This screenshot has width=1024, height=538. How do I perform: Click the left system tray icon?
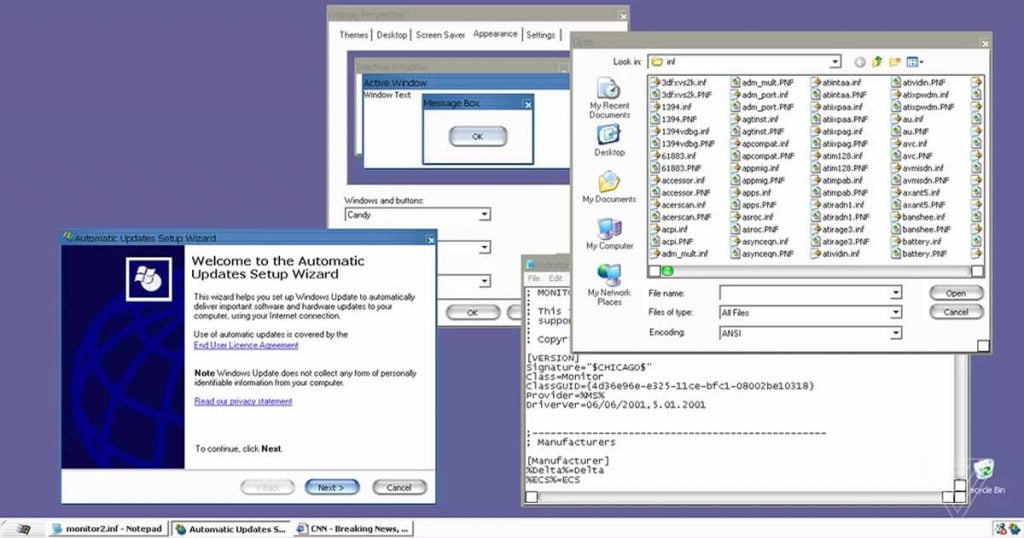1000,529
